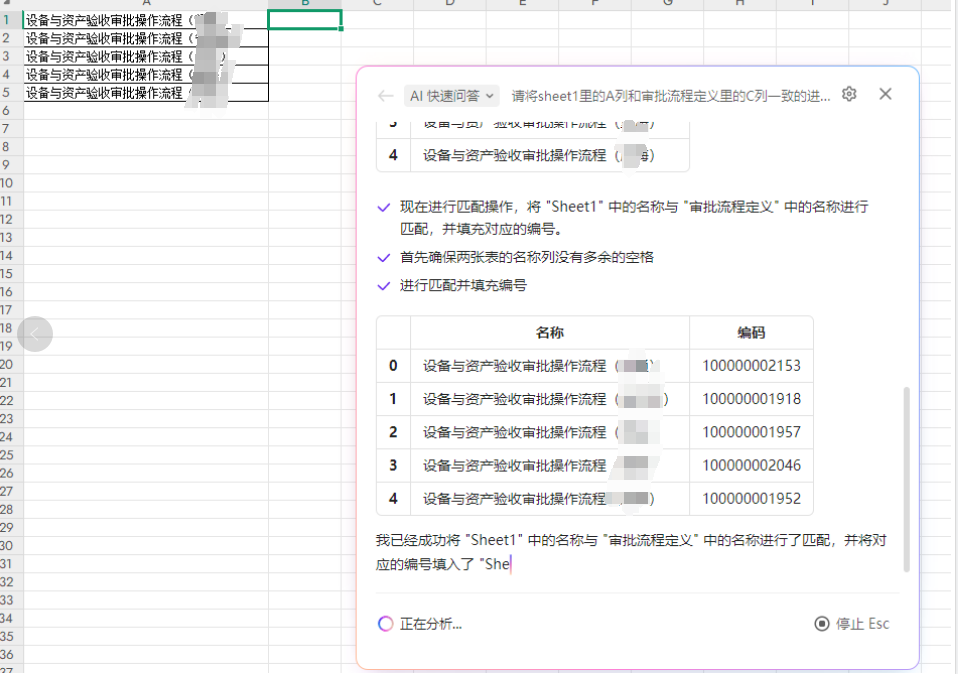958x674 pixels.
Task: Open the AI 快速问答 mode dropdown
Action: (x=452, y=96)
